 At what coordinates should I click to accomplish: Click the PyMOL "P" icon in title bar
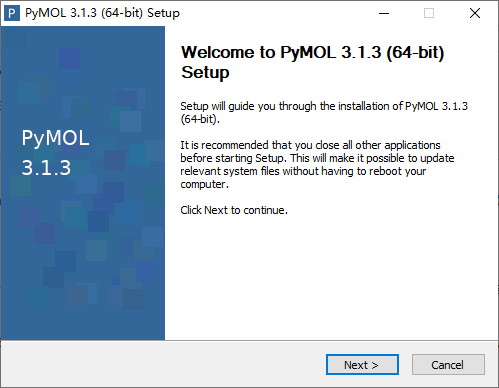tap(12, 13)
